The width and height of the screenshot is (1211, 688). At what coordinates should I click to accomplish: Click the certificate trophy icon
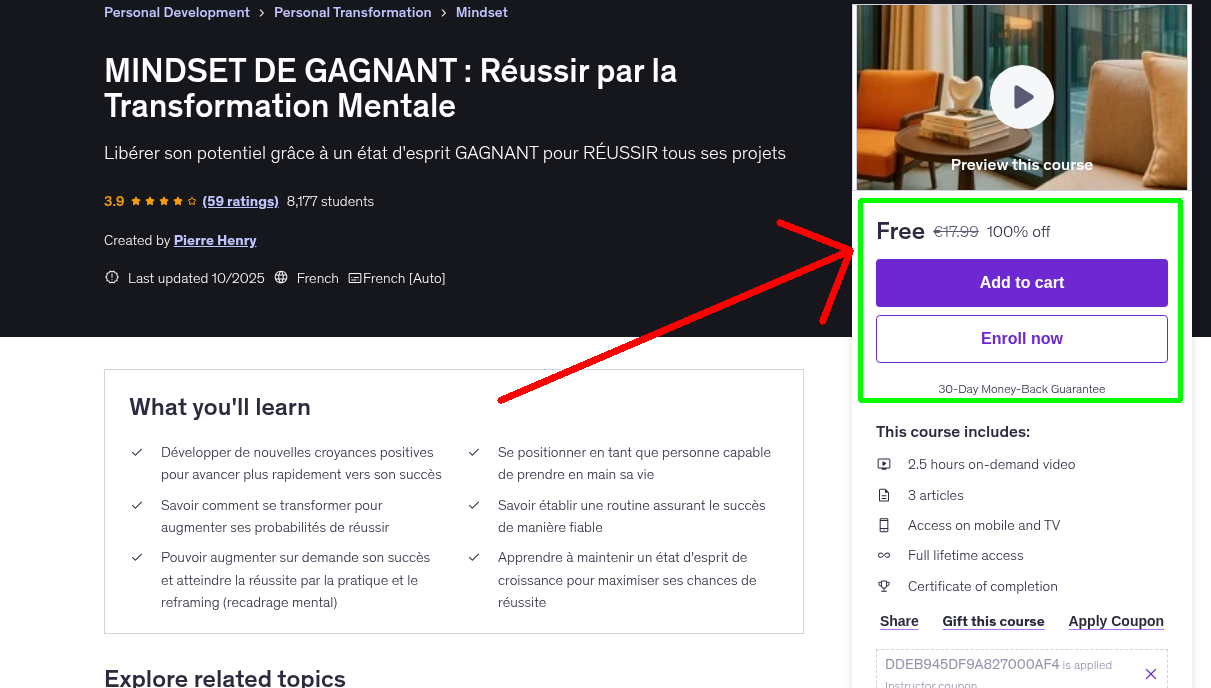click(884, 586)
